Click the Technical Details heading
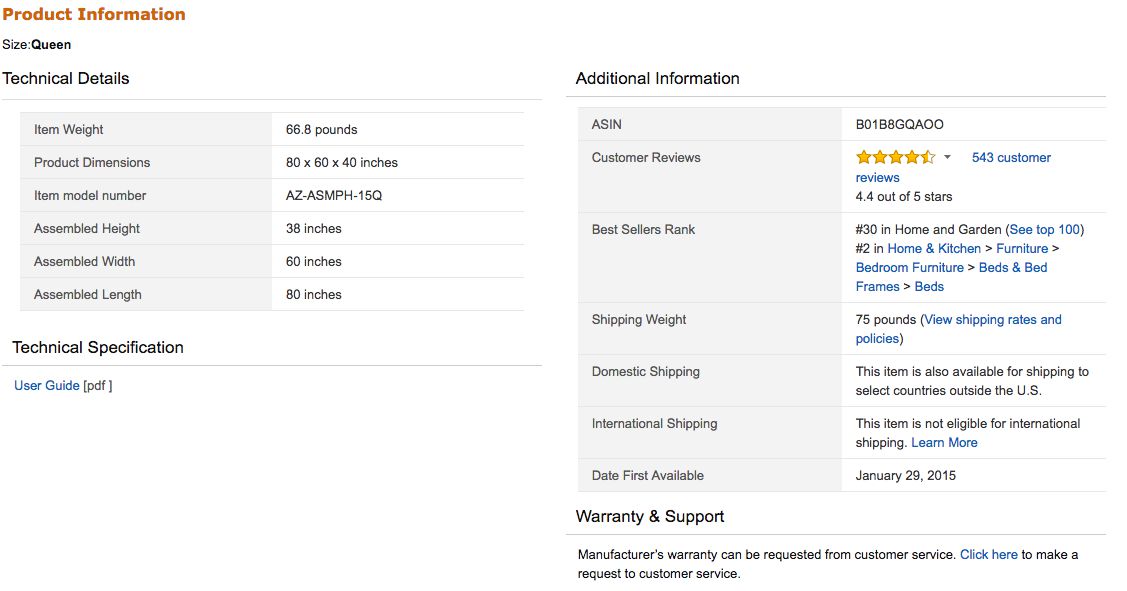This screenshot has width=1127, height=591. click(65, 78)
